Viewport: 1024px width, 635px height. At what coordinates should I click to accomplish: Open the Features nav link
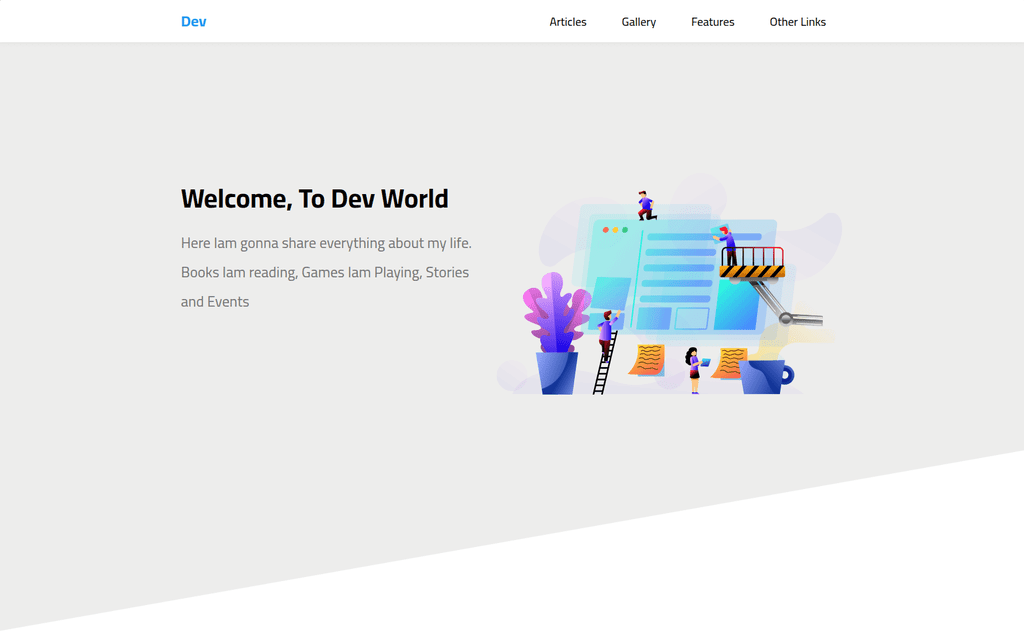pyautogui.click(x=712, y=22)
